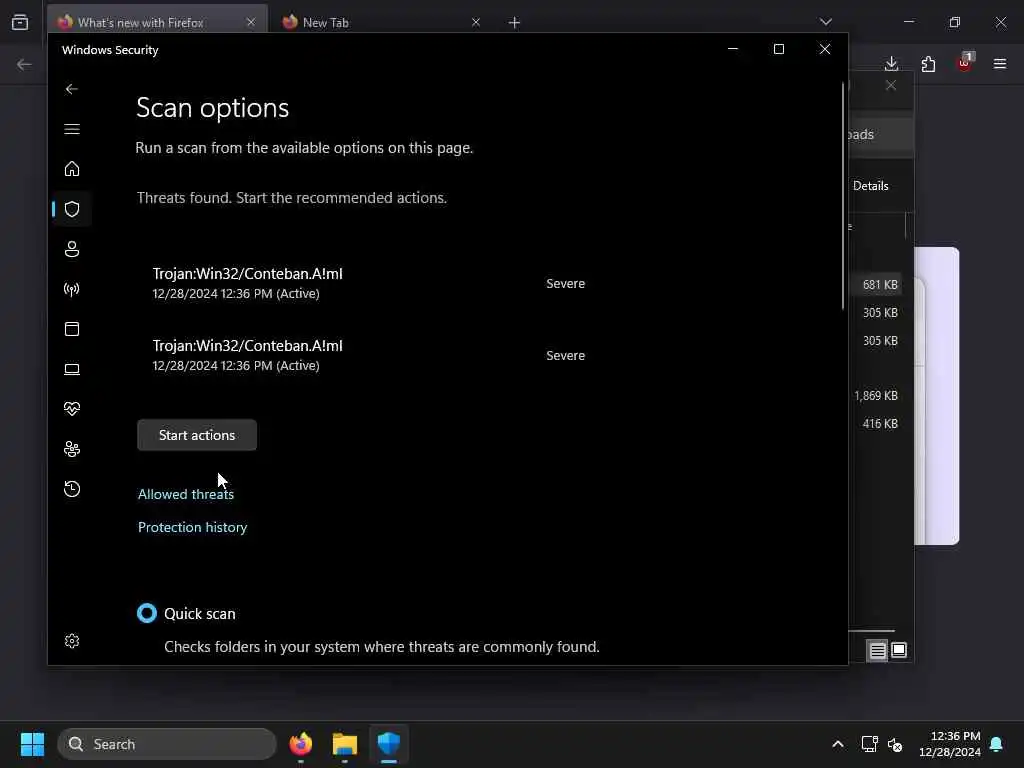The image size is (1024, 768).
Task: Open Firefox downloads toolbar icon
Action: click(x=891, y=63)
